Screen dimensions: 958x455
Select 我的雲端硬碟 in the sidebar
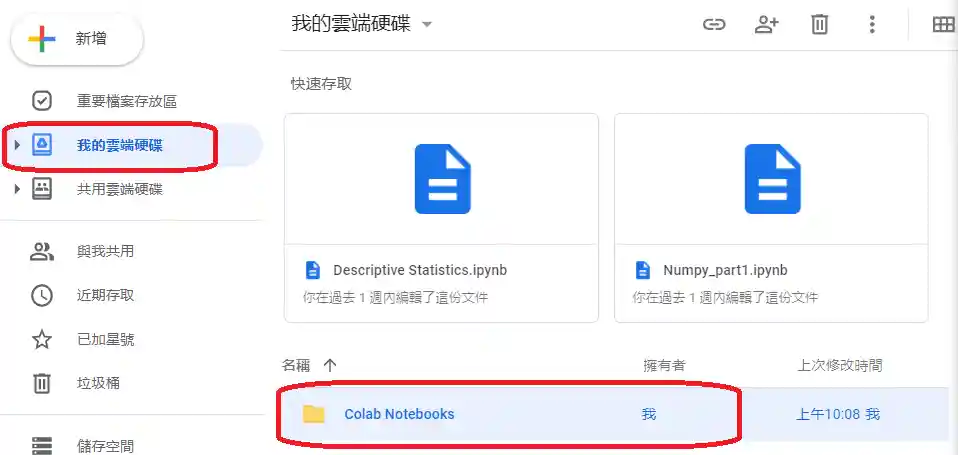pos(120,145)
